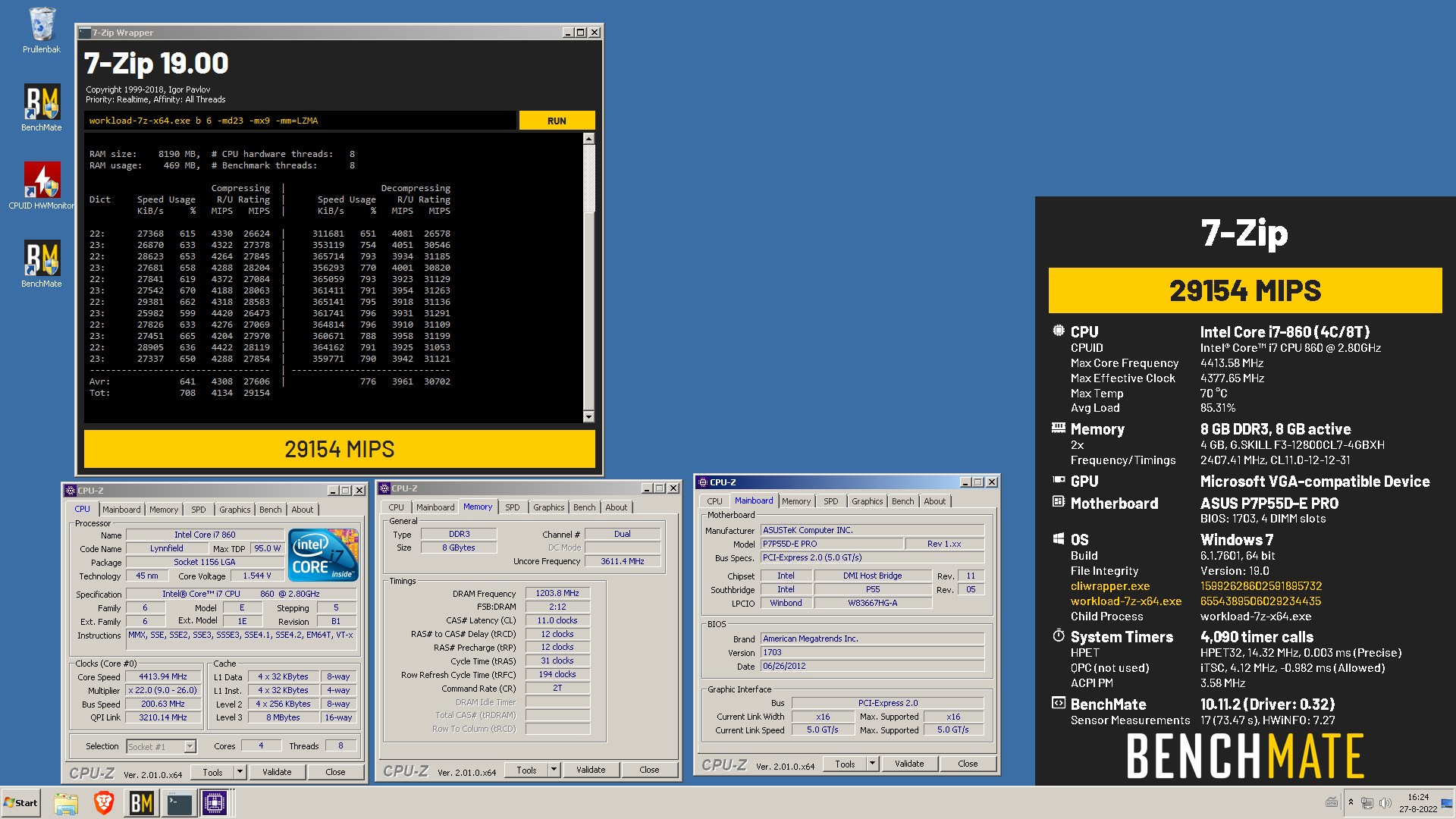Select the BenchMate taskbar icon
The height and width of the screenshot is (819, 1456).
click(x=142, y=803)
